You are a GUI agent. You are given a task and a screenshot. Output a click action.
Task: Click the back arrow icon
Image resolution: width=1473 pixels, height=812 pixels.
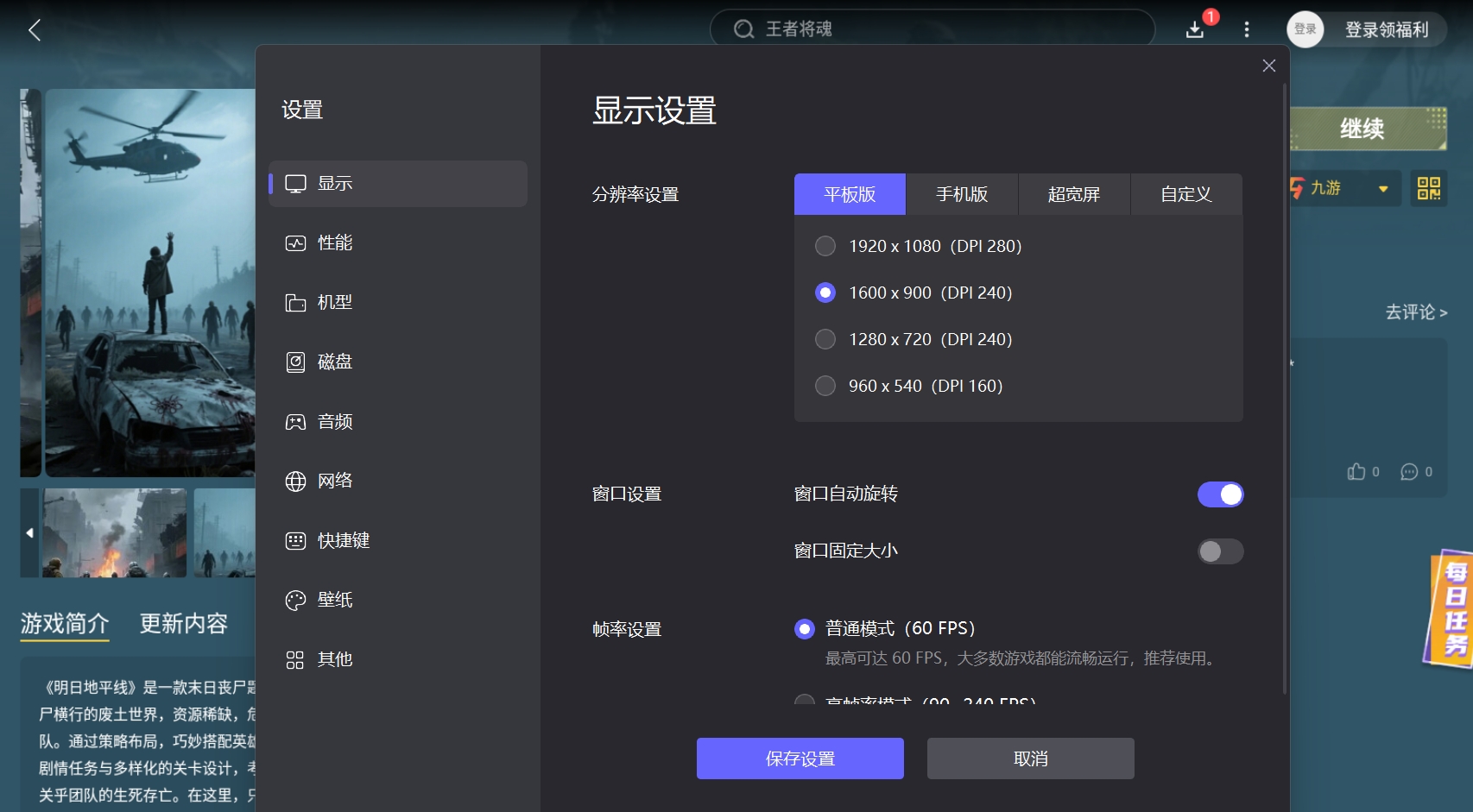click(x=35, y=30)
